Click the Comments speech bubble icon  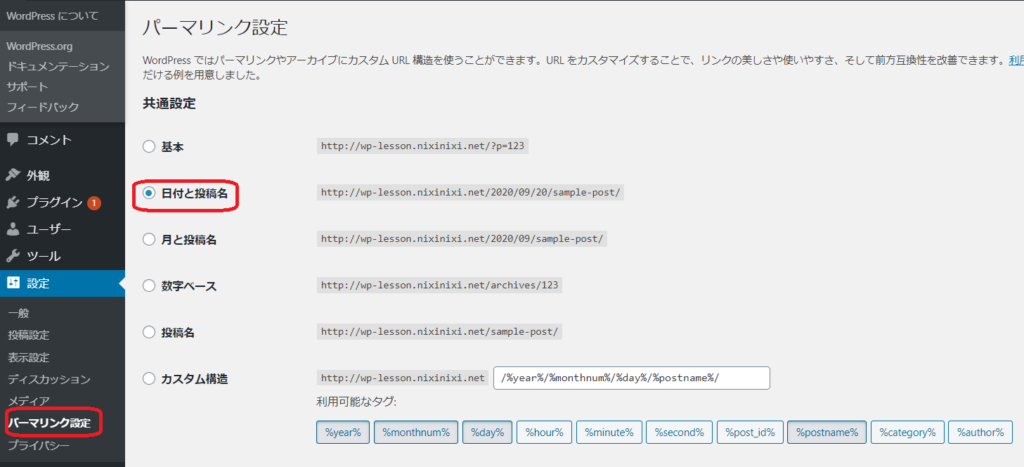13,140
